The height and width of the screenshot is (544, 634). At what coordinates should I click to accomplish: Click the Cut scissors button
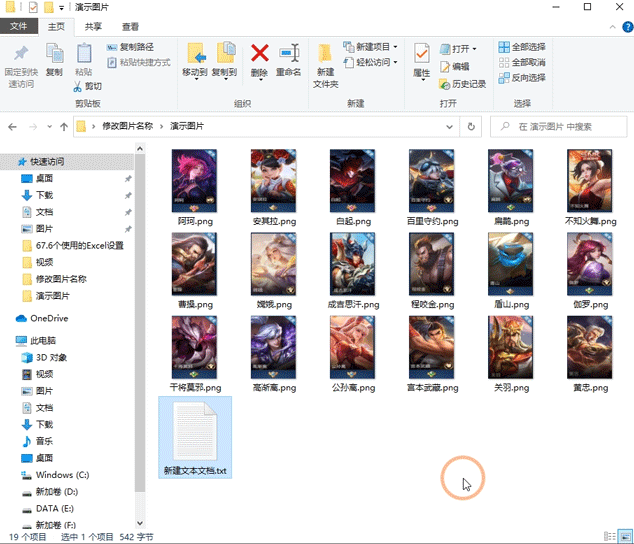click(87, 86)
